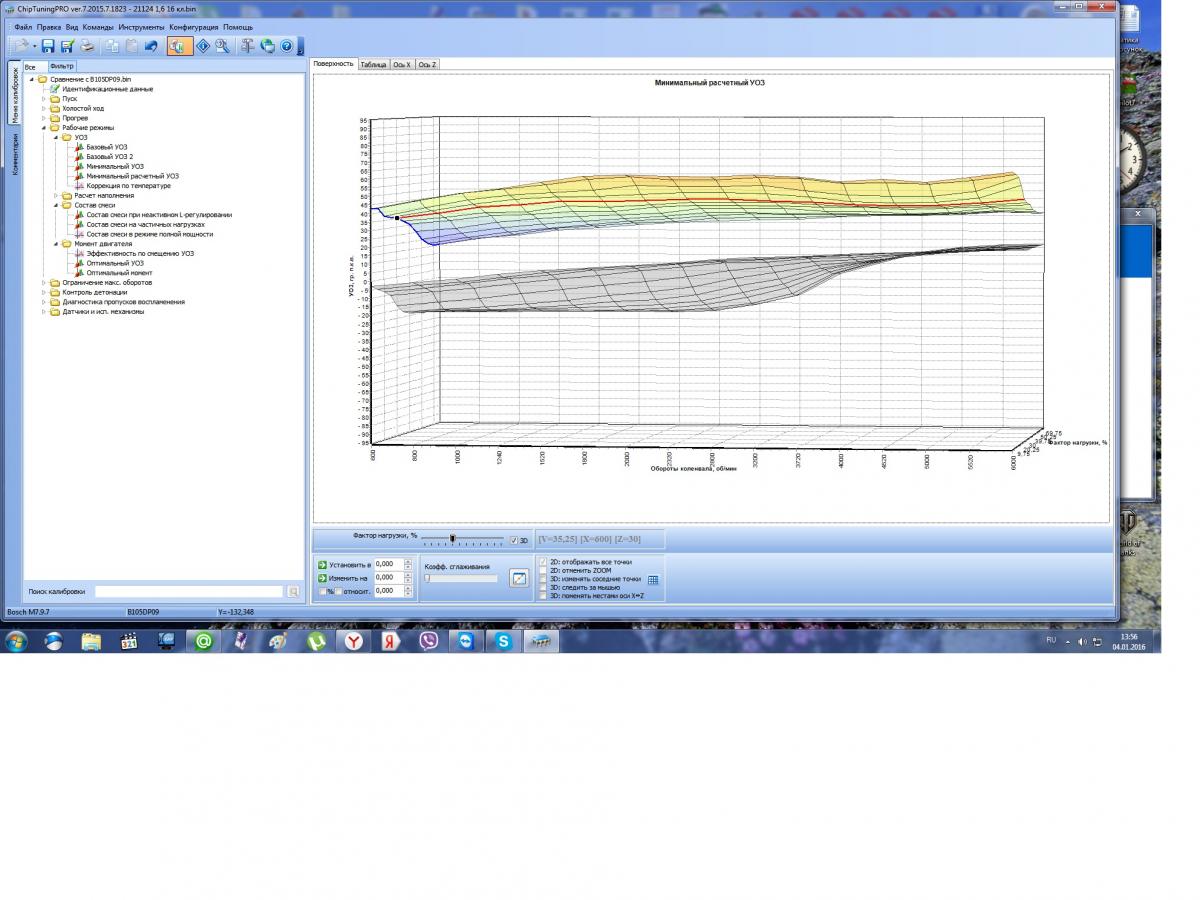Toggle '3D: следить за мышью' checkbox
The image size is (1200, 900).
[x=543, y=587]
